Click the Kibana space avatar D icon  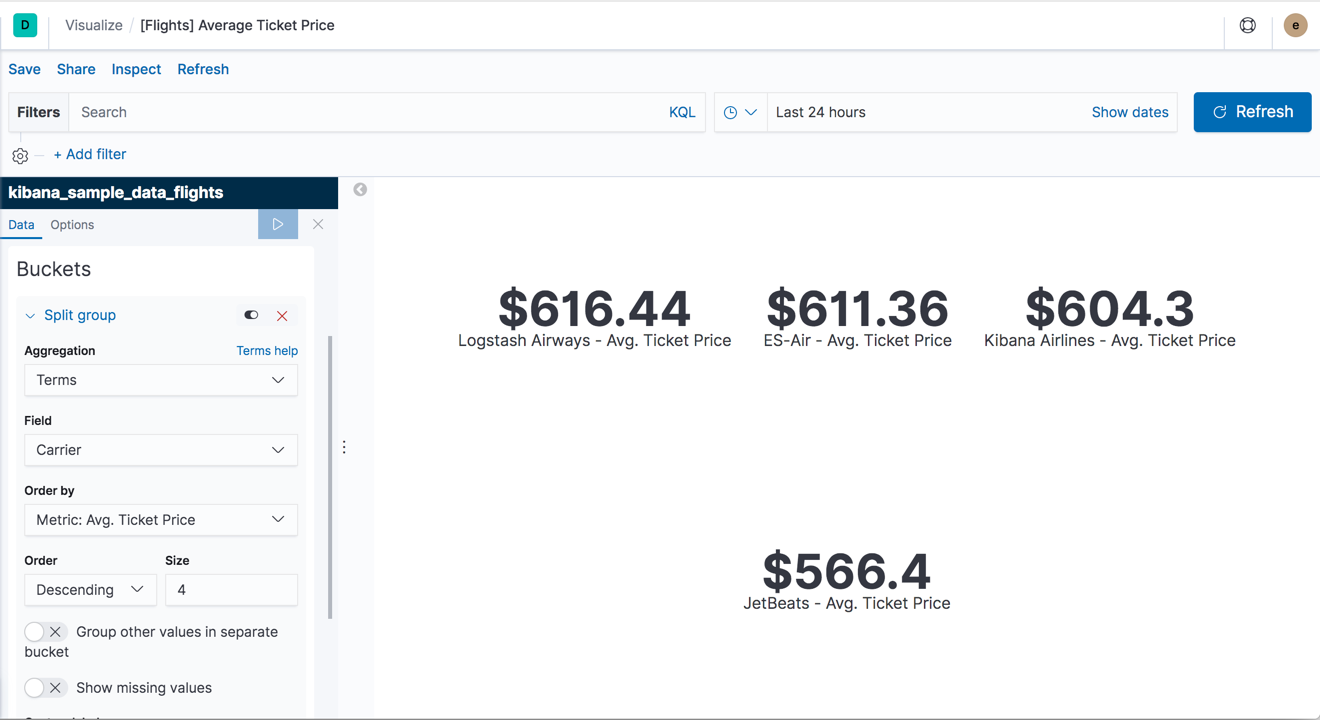click(x=25, y=25)
